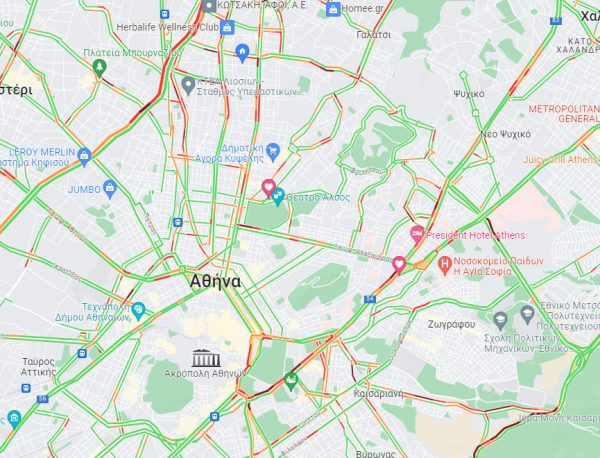Open the ΚΤΕΛ Λιοσίων gray location pin
The width and height of the screenshot is (600, 458).
[x=188, y=85]
